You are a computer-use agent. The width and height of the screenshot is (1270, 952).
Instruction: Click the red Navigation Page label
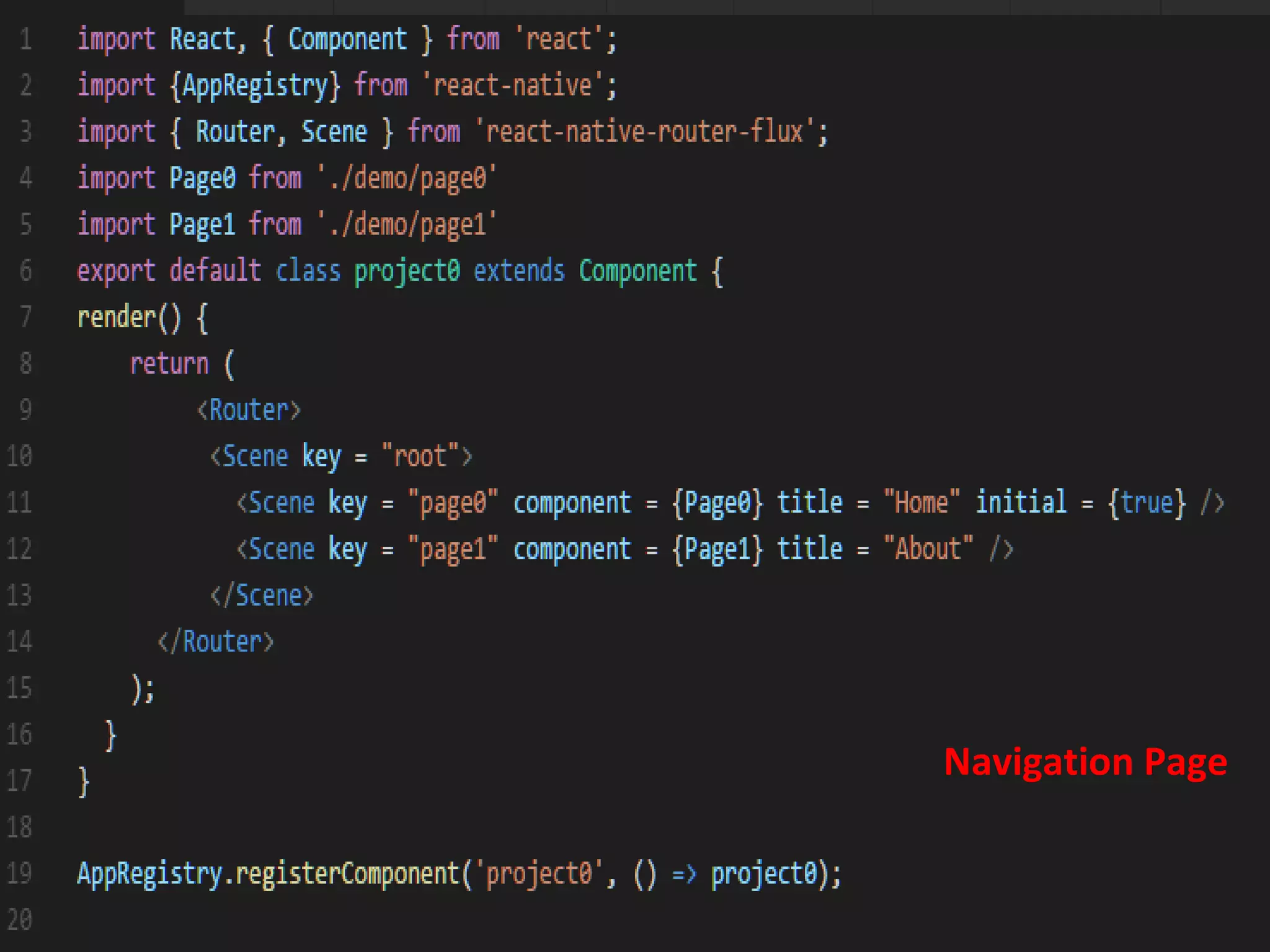pyautogui.click(x=1085, y=762)
